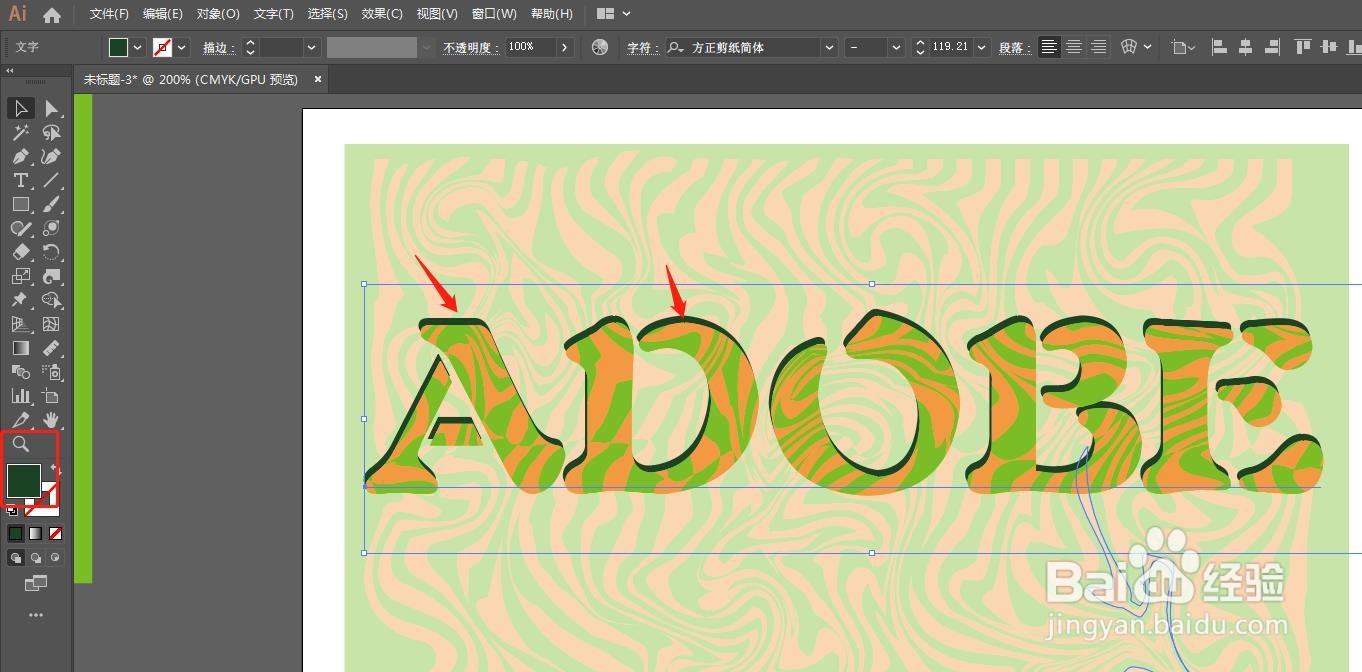Activate the Column Graph tool
The height and width of the screenshot is (672, 1362).
click(x=20, y=396)
